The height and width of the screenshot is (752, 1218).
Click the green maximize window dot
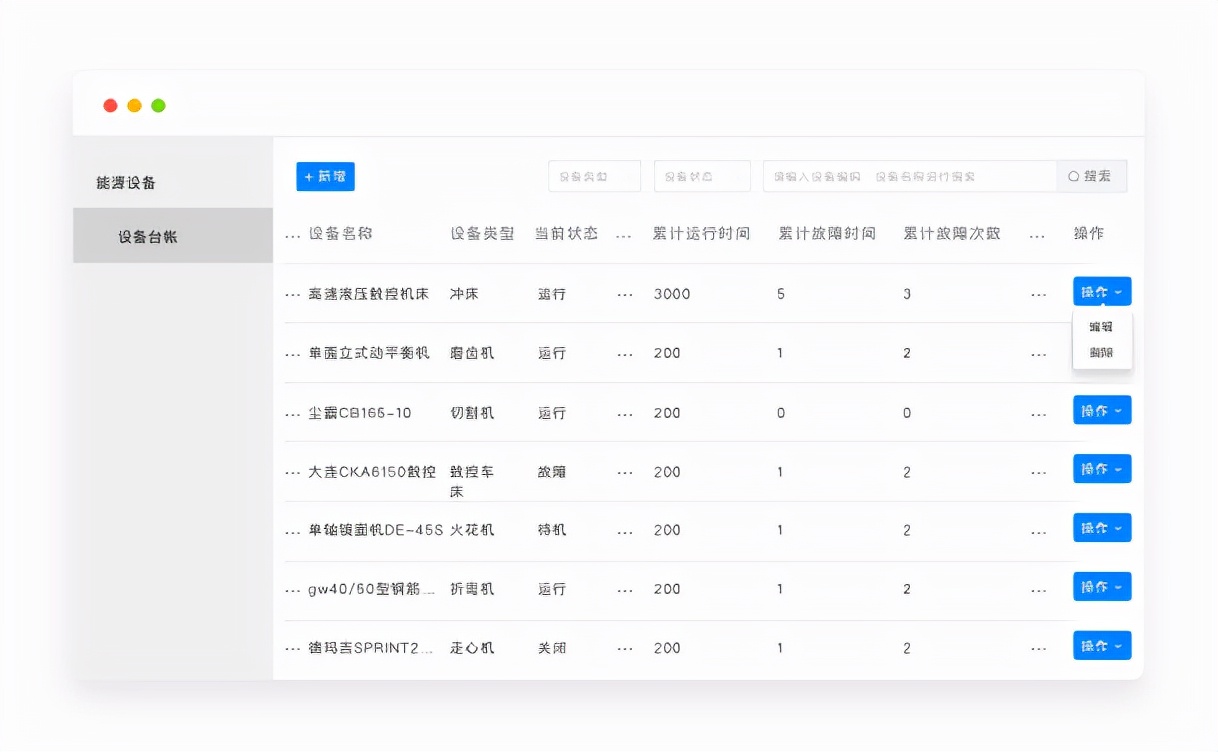pos(158,105)
